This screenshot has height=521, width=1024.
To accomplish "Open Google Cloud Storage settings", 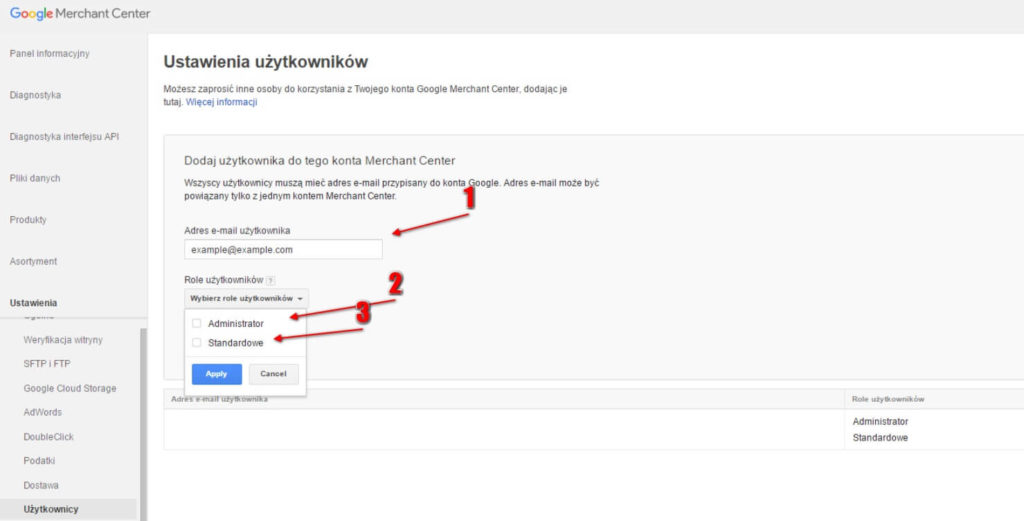I will [70, 388].
